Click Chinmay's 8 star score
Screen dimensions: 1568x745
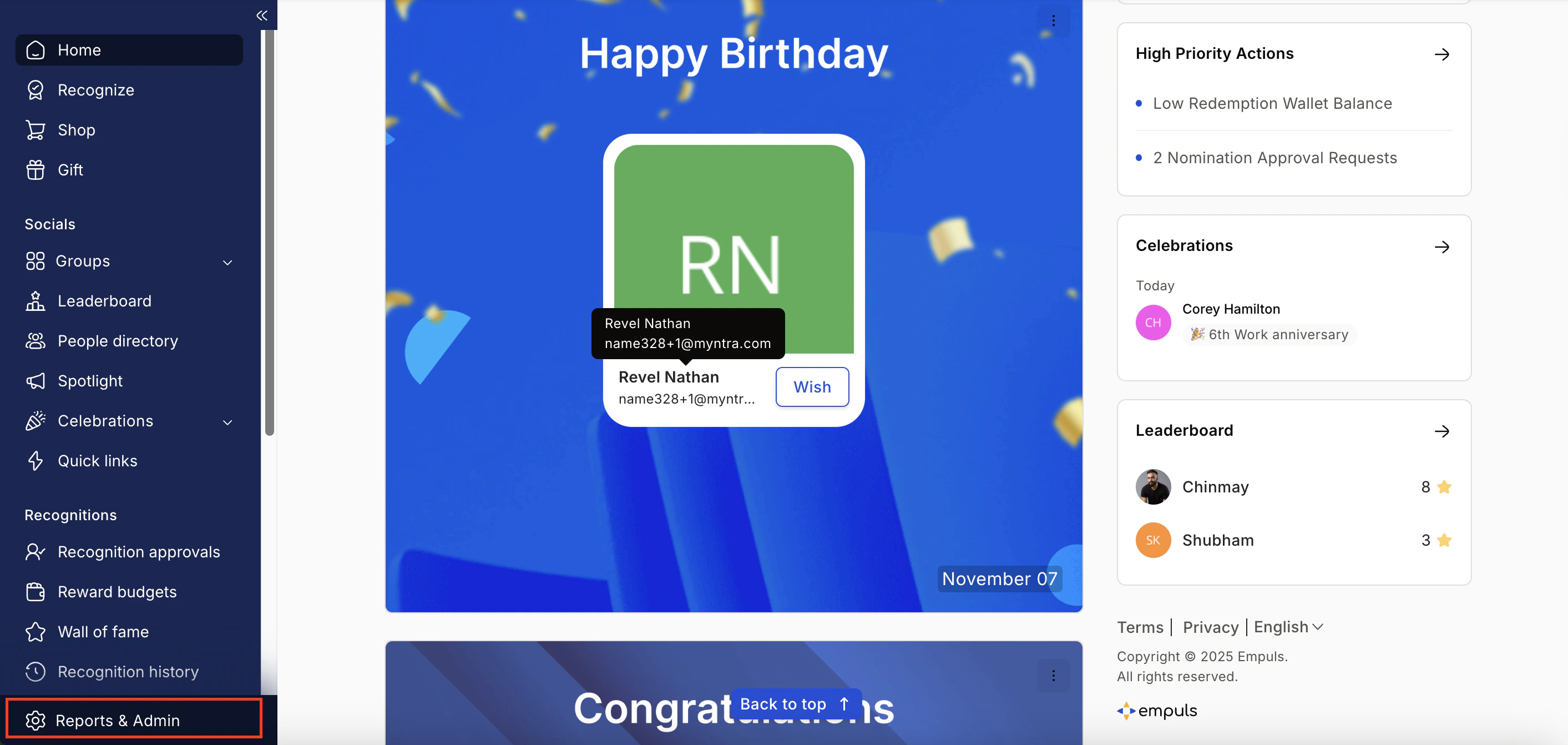[1436, 487]
